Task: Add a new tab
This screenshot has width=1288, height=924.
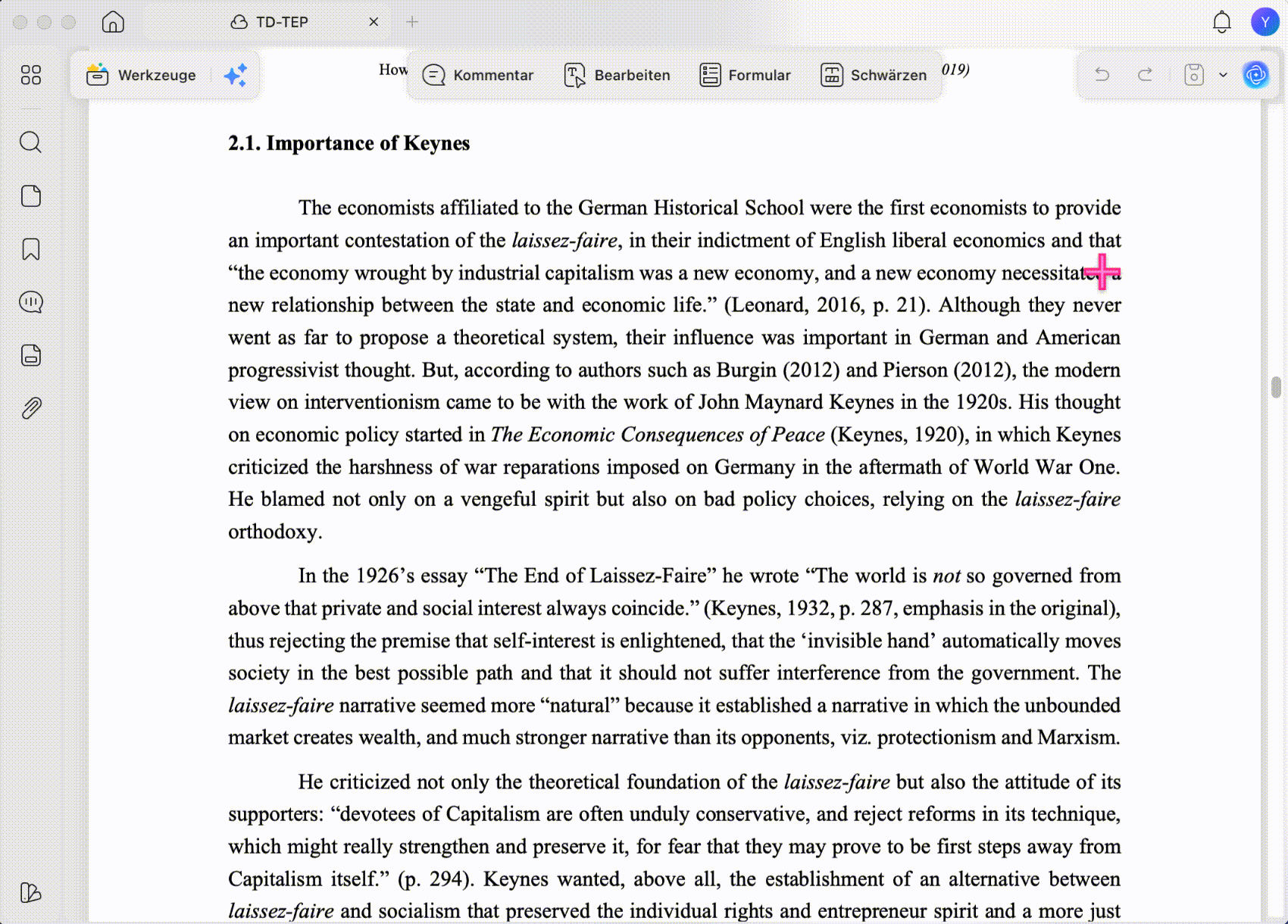Action: (x=412, y=22)
